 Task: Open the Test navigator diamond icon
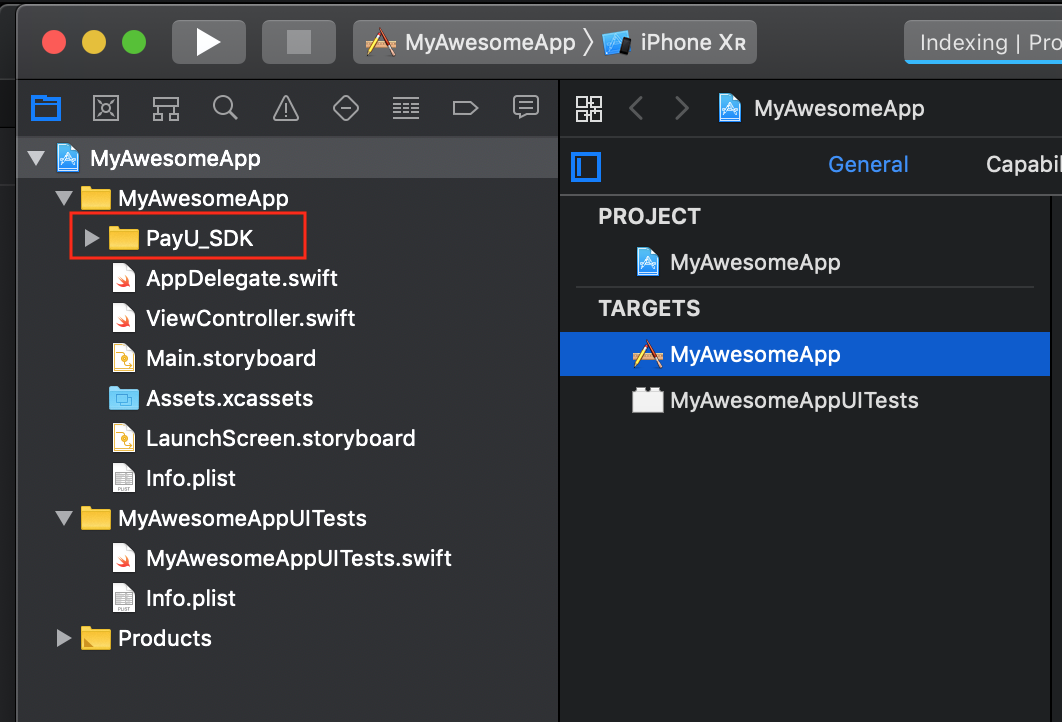(x=345, y=108)
